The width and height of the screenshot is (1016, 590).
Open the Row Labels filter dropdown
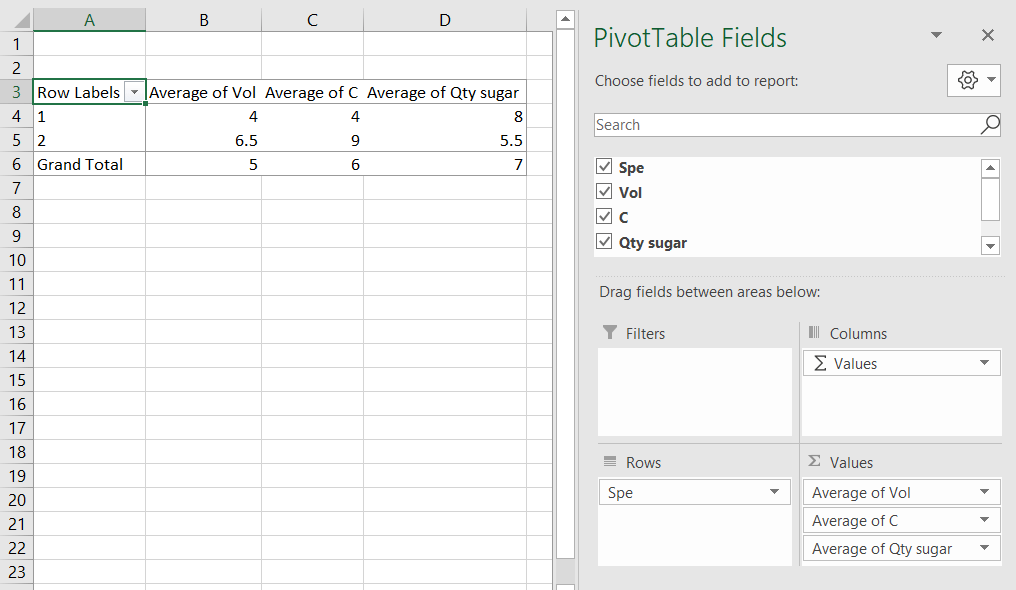(x=135, y=91)
